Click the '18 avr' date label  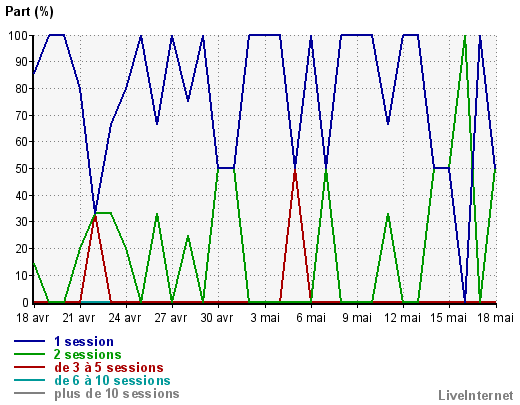[x=33, y=318]
